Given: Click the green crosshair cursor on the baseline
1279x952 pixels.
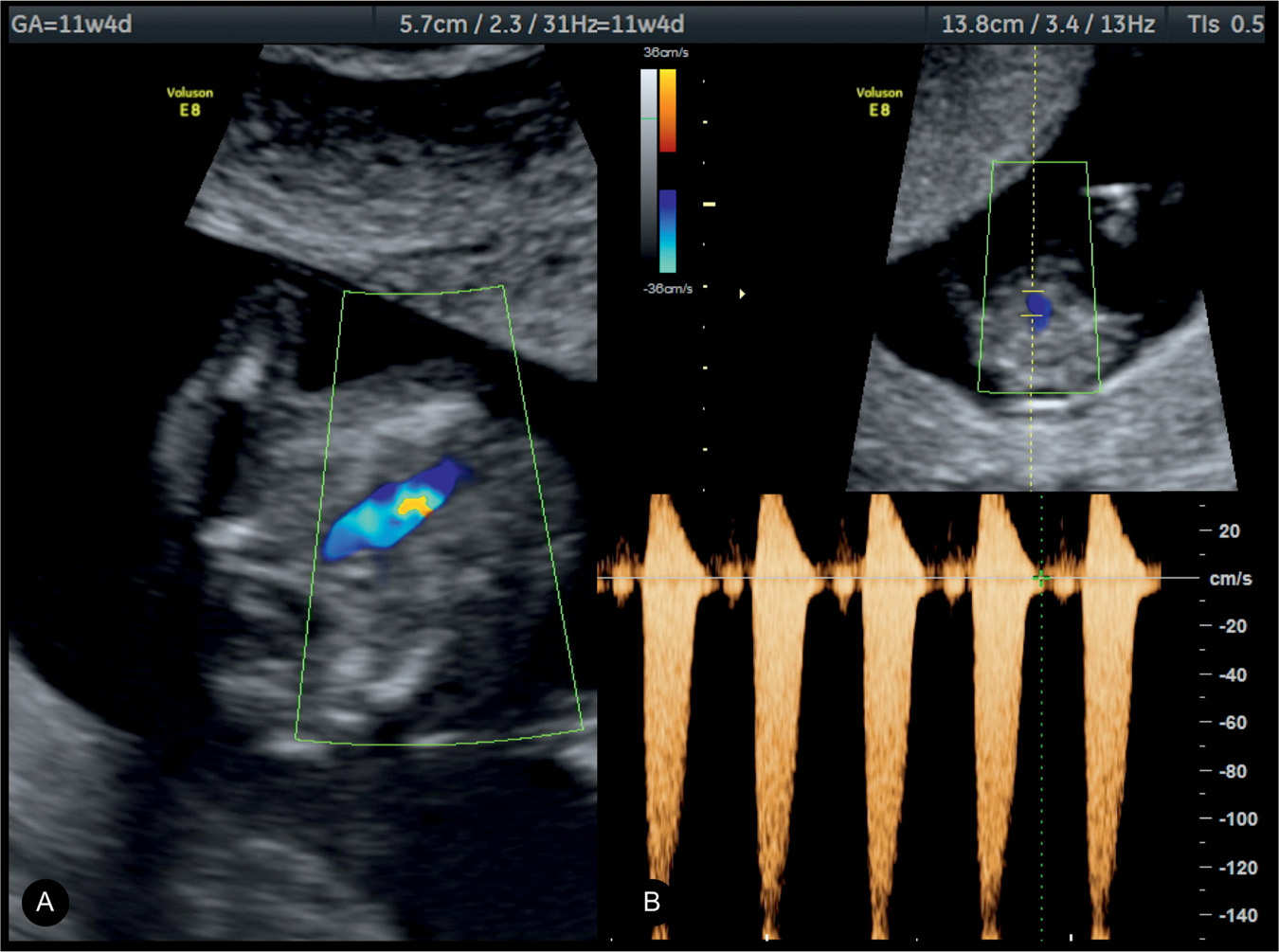Looking at the screenshot, I should pos(1041,578).
